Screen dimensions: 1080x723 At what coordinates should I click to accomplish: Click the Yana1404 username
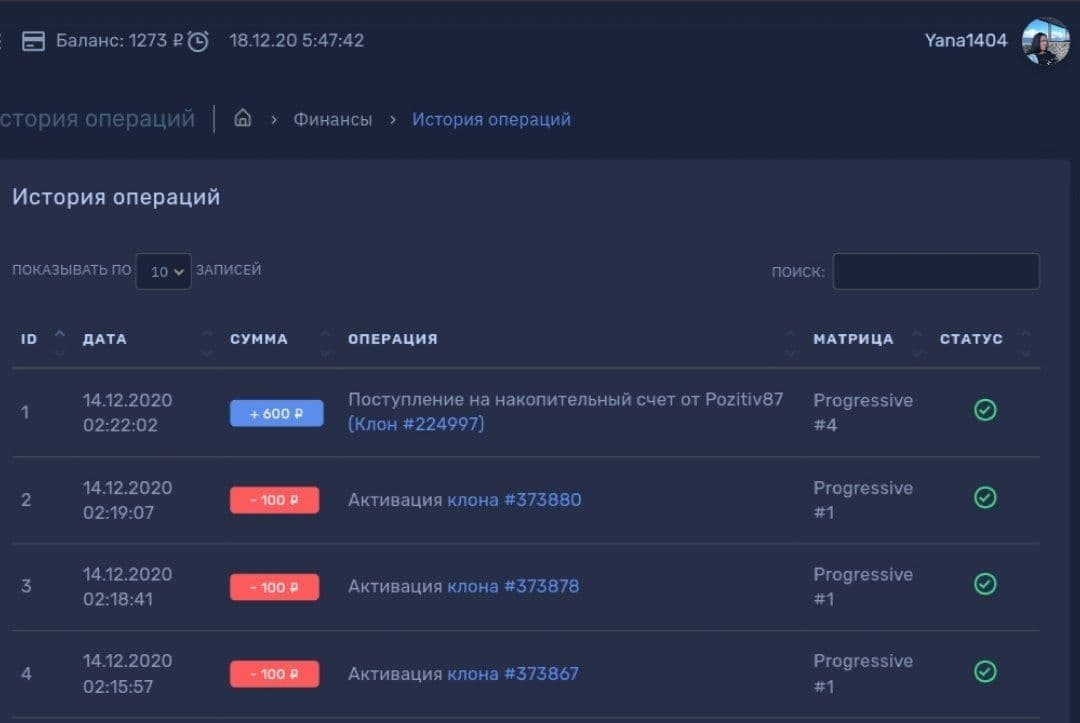(x=966, y=41)
